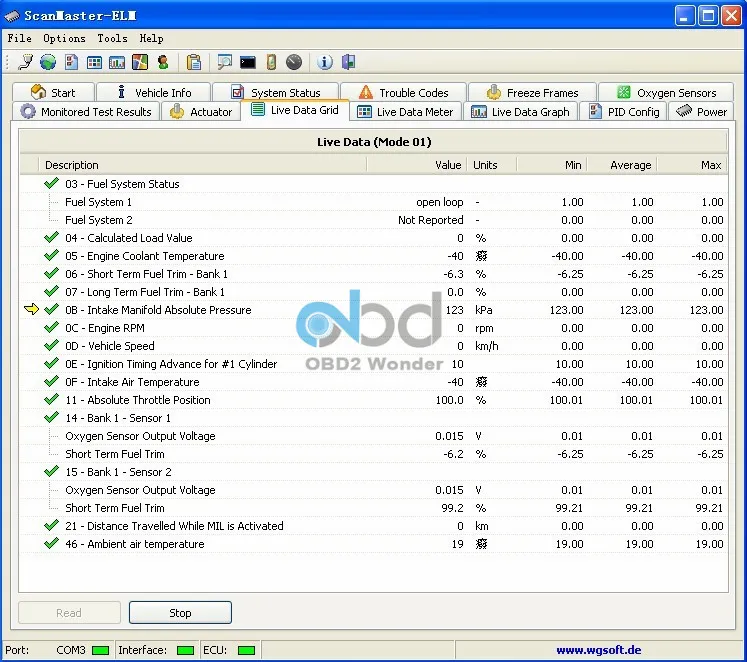Select the 0B Intake Manifold Absolute Pressure row

click(374, 310)
